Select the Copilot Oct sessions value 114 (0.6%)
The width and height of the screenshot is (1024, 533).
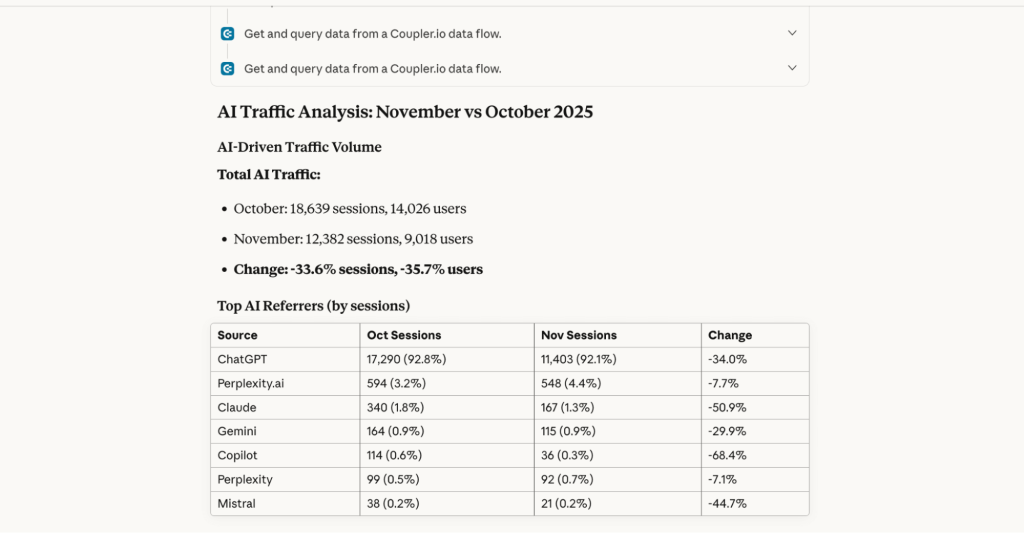tap(394, 455)
